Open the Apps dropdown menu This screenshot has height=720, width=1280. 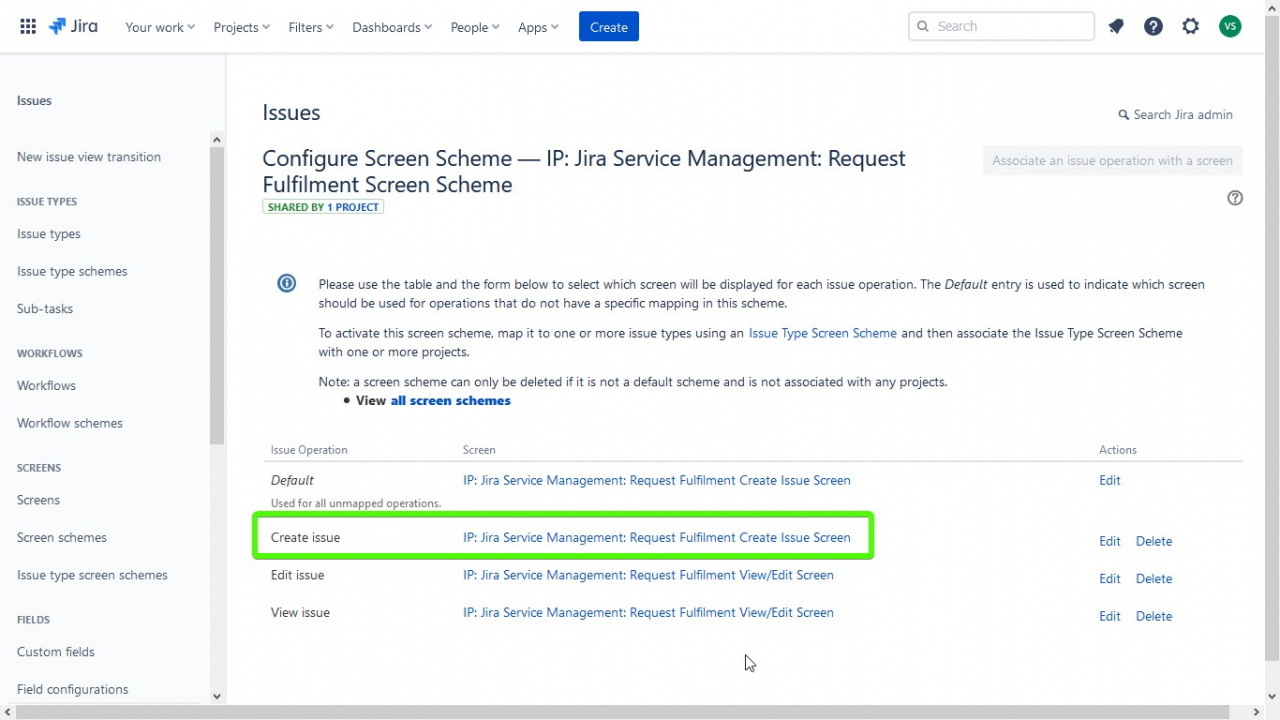click(538, 27)
